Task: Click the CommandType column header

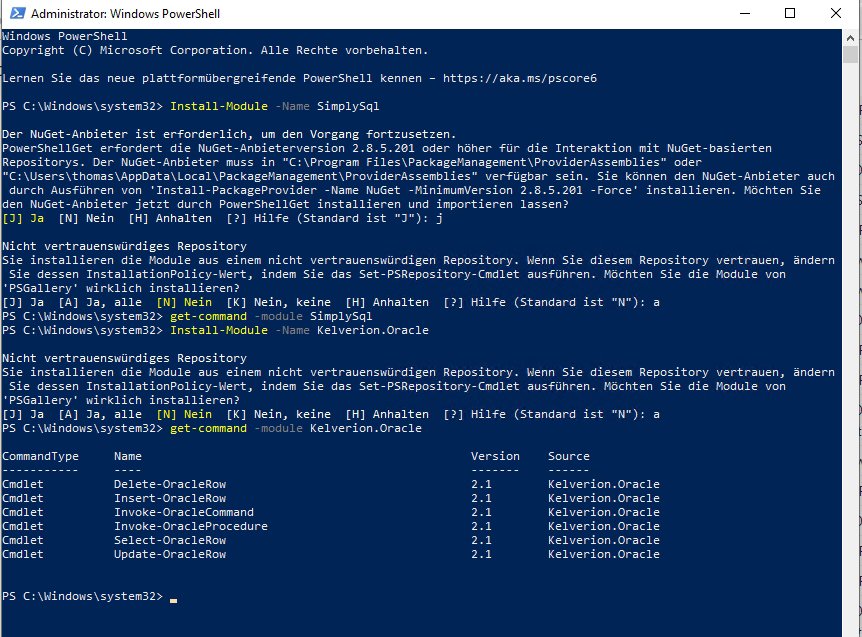Action: (x=40, y=456)
